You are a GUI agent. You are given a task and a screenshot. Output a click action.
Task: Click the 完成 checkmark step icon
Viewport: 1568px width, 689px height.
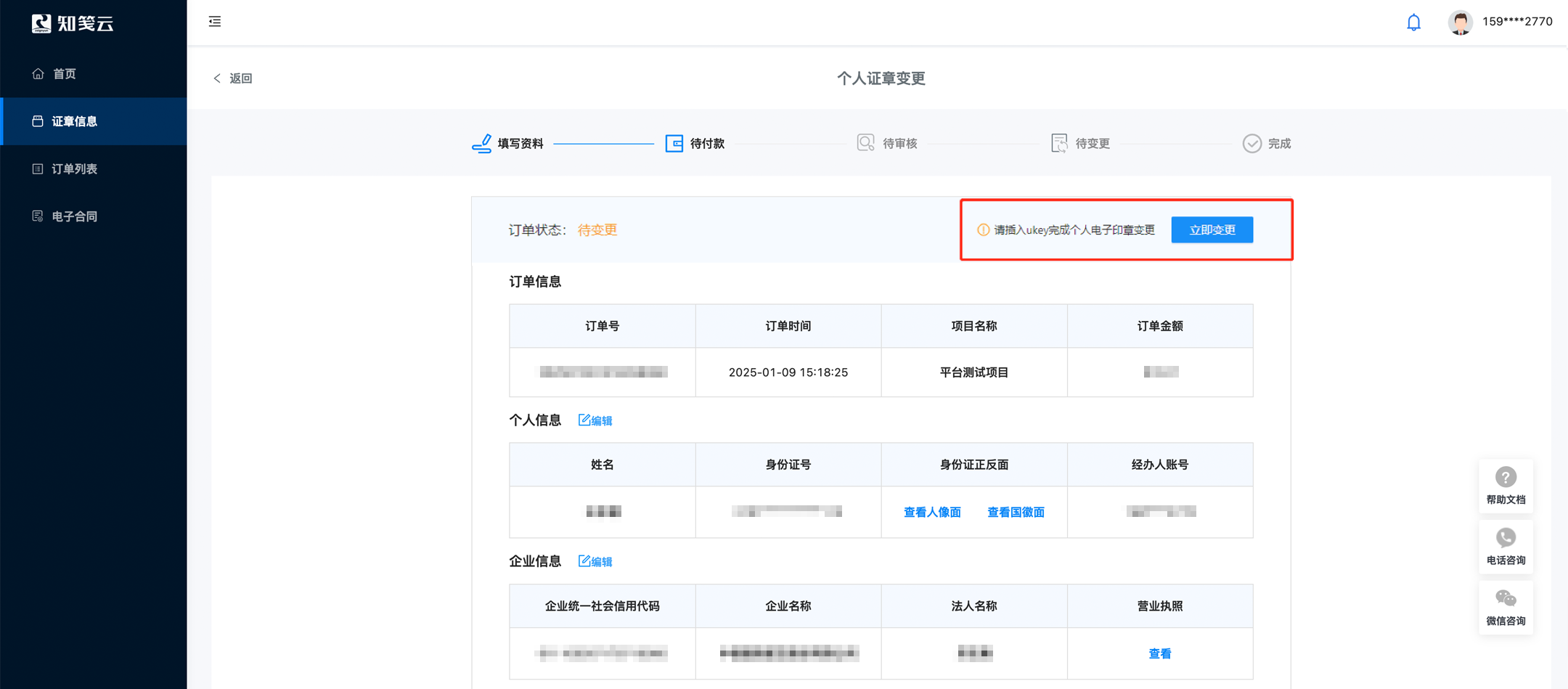[1252, 144]
